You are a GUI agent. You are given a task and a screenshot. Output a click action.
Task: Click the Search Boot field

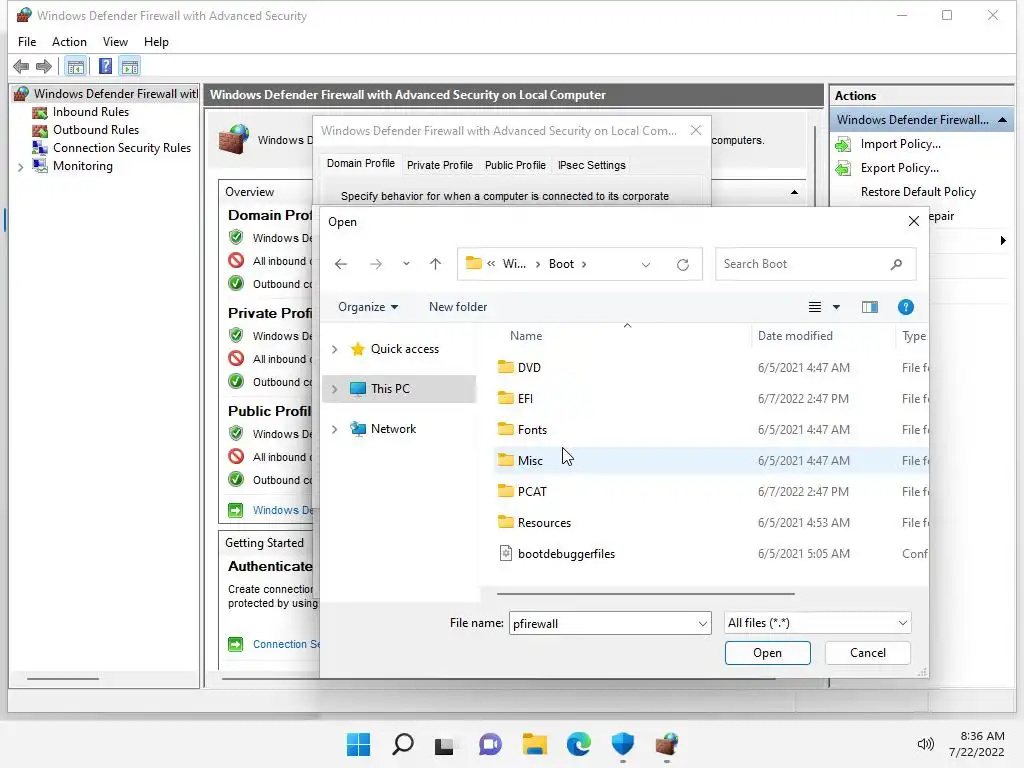coord(816,264)
